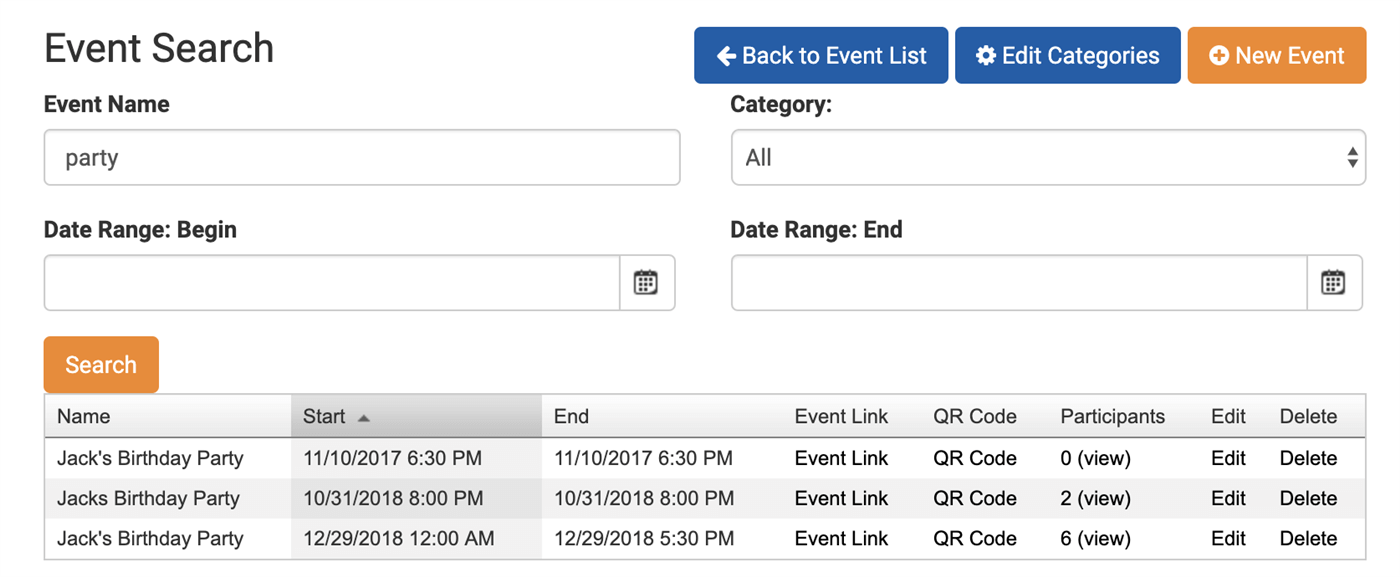Open the Category dropdown

point(1047,157)
